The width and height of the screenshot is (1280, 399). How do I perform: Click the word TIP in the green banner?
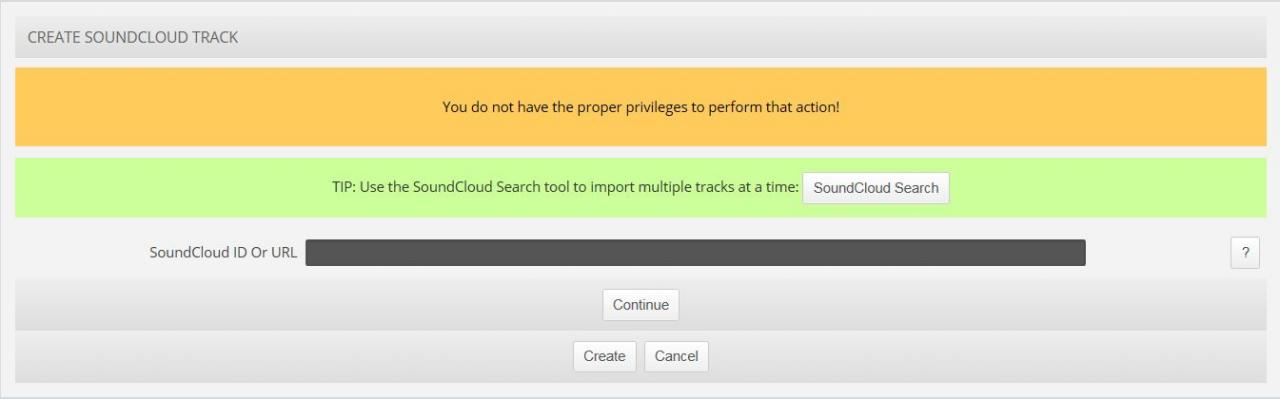tap(344, 187)
